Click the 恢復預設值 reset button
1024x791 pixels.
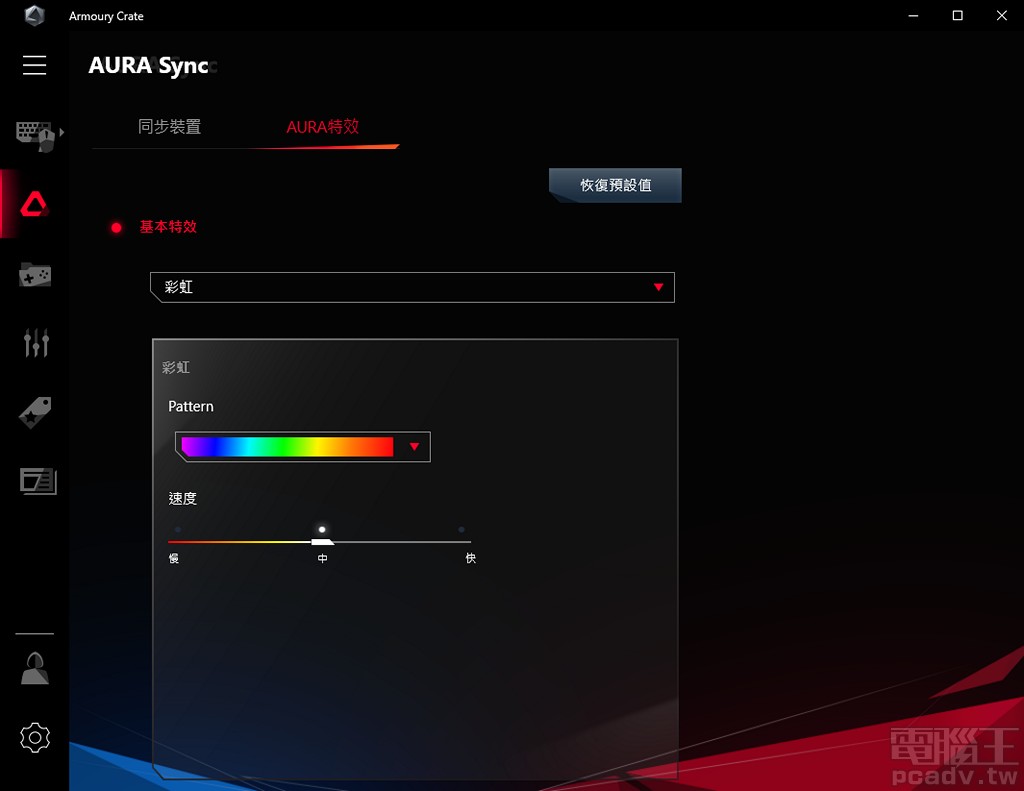click(614, 185)
